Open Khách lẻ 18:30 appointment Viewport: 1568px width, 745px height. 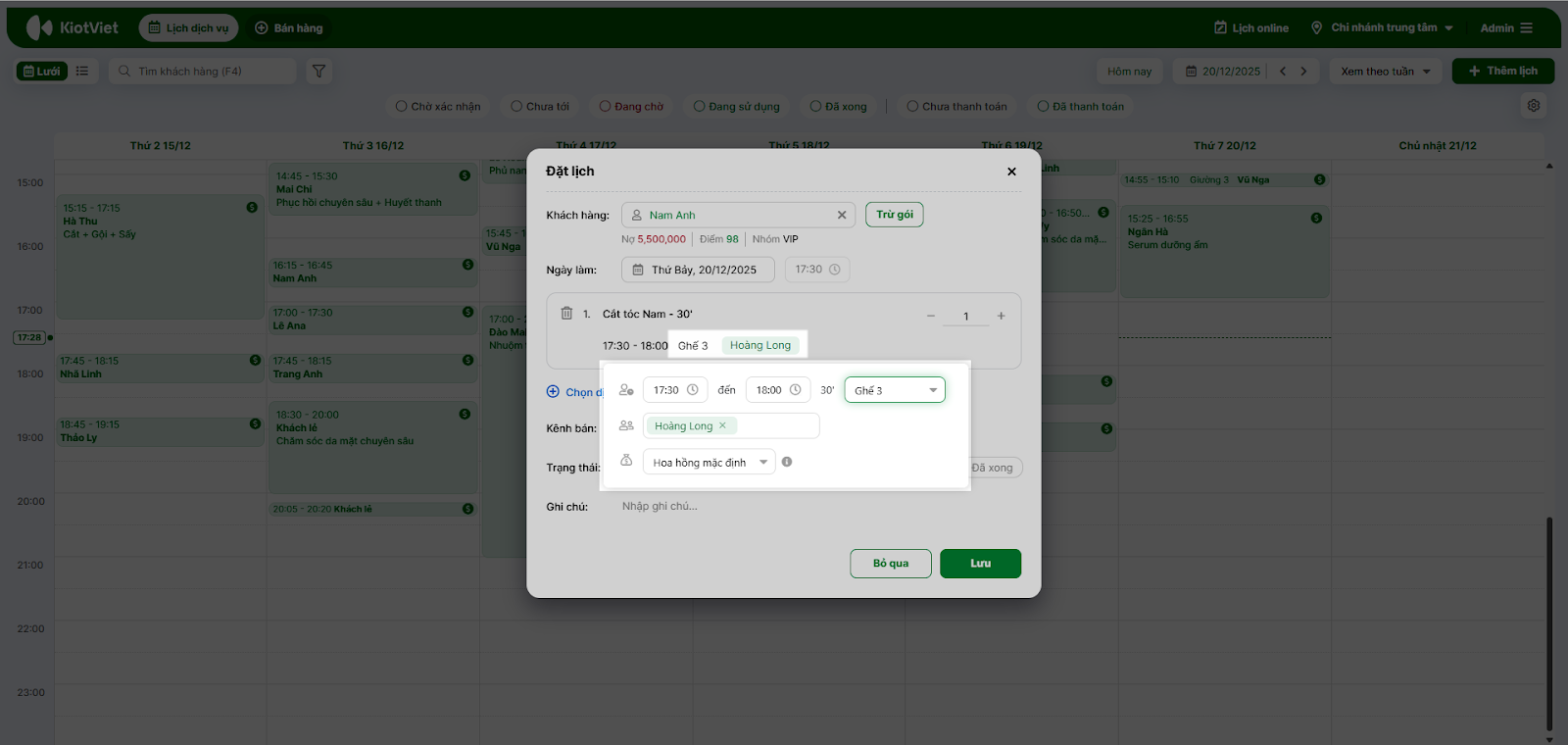(372, 447)
